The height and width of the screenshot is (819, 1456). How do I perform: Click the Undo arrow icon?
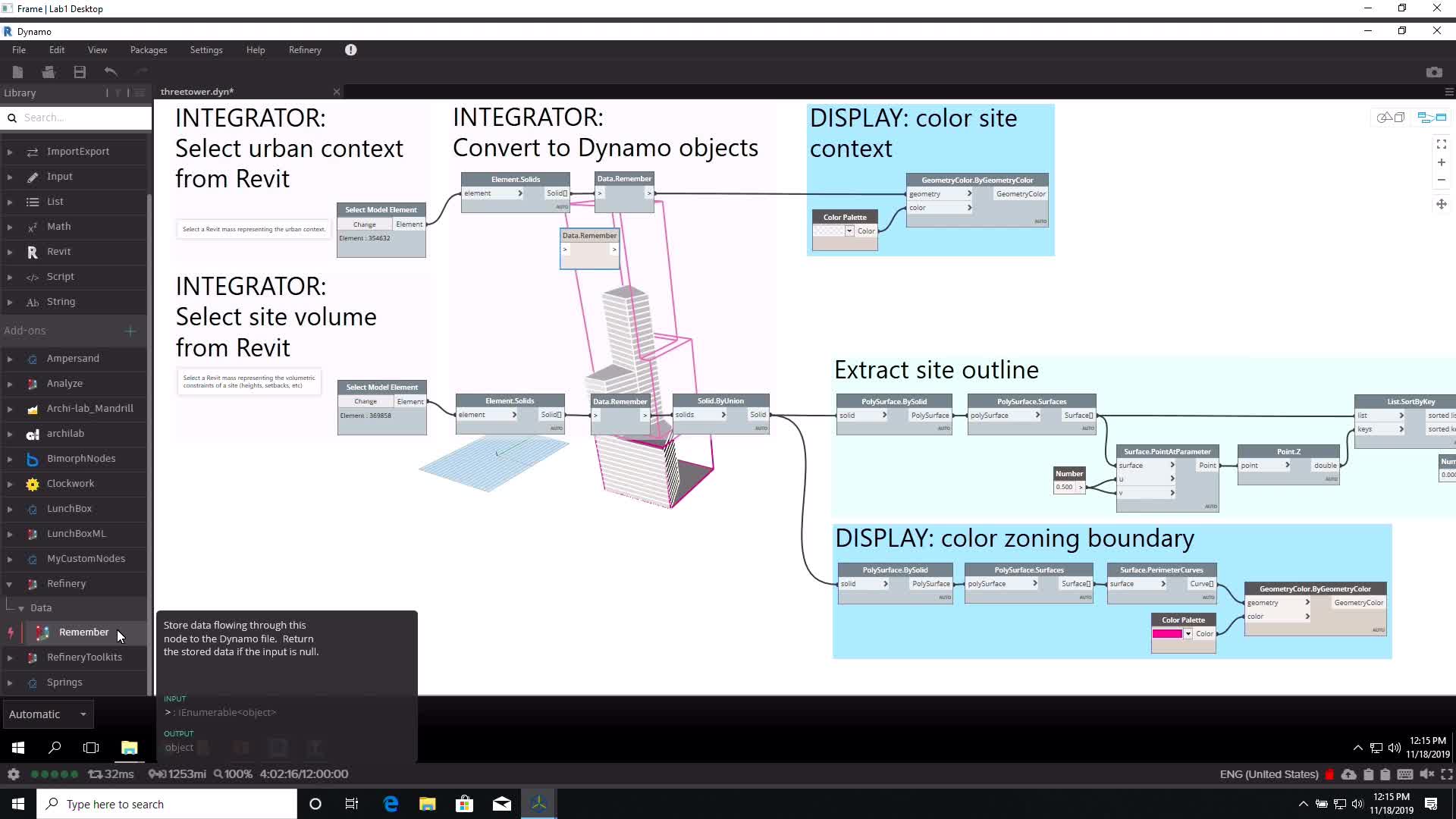(111, 72)
